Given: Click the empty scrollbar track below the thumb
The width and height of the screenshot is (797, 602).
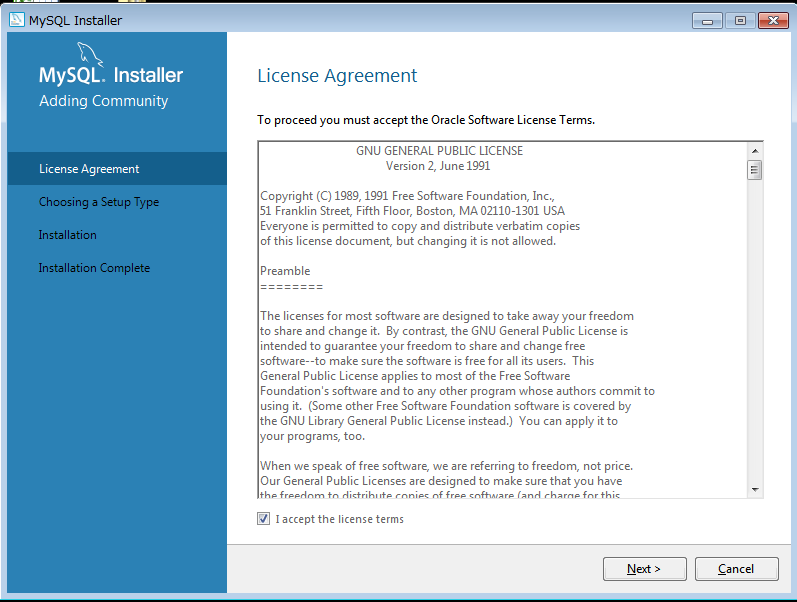Looking at the screenshot, I should pyautogui.click(x=755, y=330).
